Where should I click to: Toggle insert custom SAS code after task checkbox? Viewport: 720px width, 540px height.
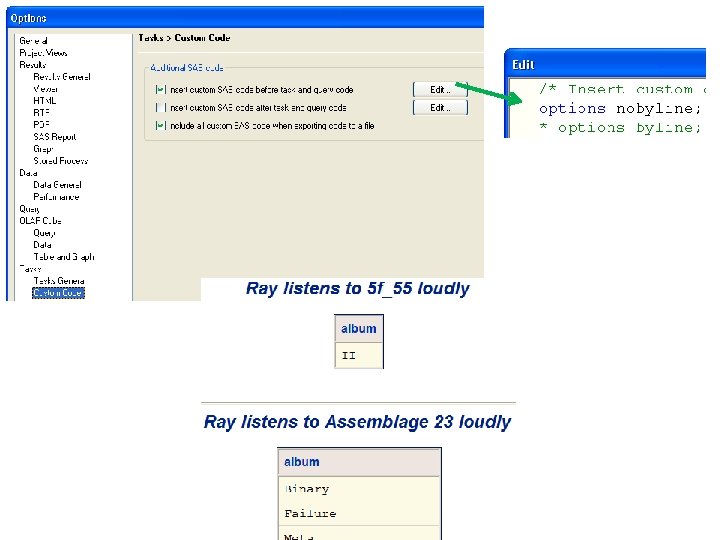coord(160,107)
